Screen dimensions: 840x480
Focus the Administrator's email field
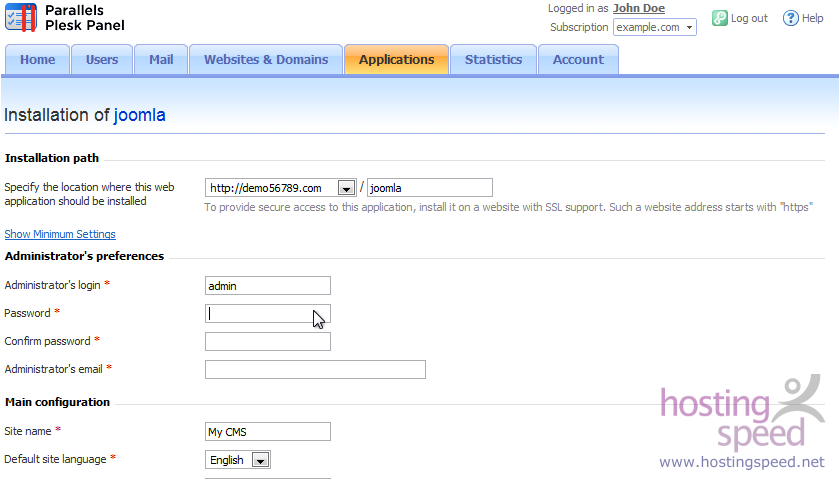(x=316, y=370)
